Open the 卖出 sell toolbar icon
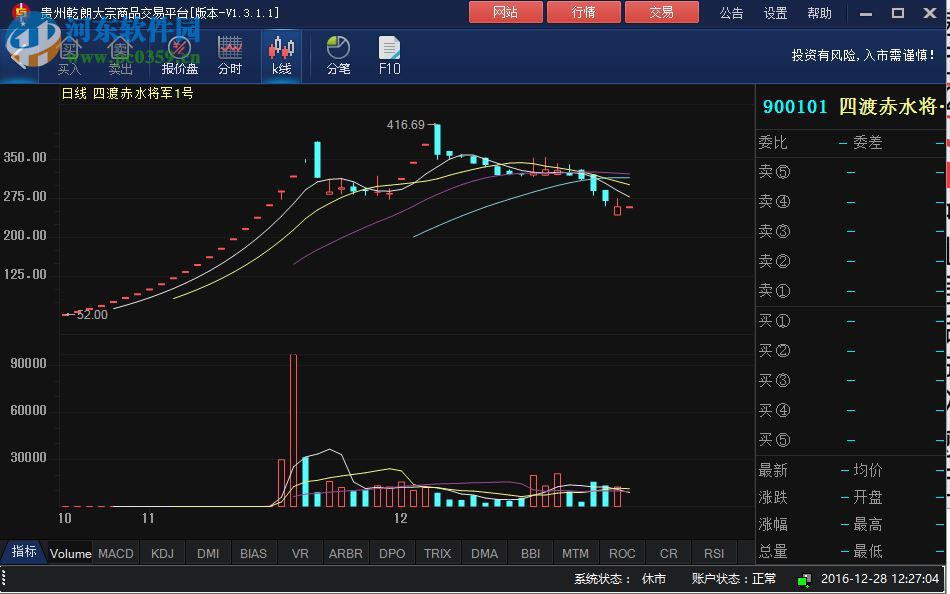The image size is (950, 594). pos(121,55)
